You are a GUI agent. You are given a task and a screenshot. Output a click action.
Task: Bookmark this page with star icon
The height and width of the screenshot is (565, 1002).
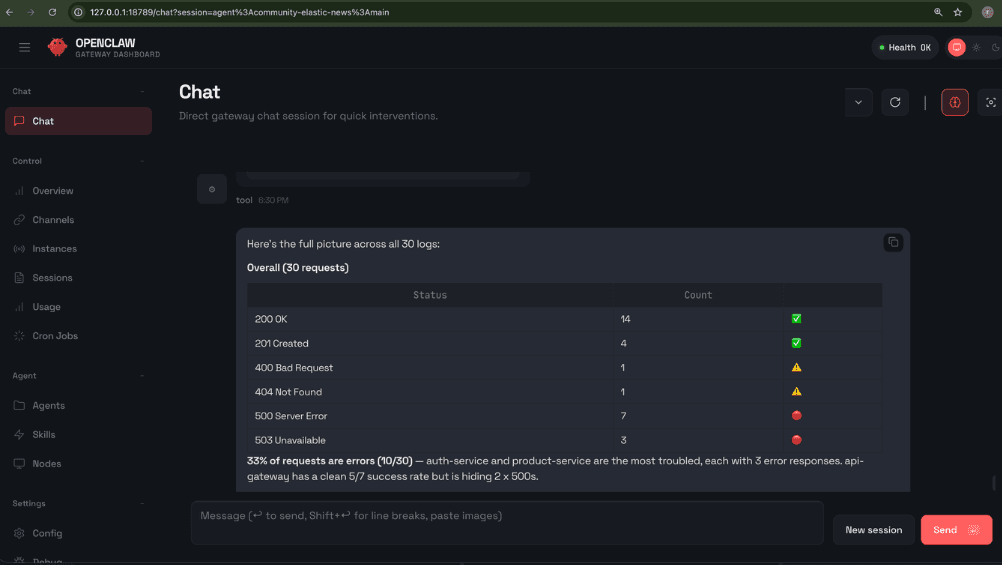click(x=957, y=12)
